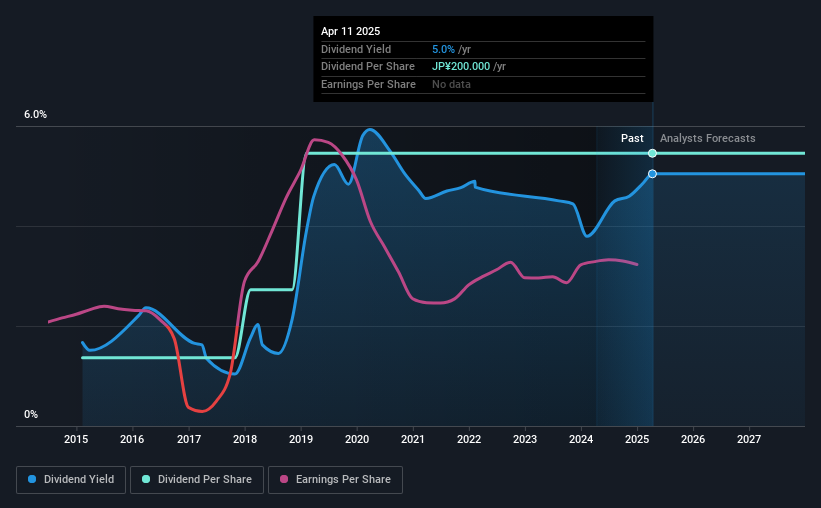Click the 'JP¥200.000' dividend per share value
821x508 pixels.
(461, 67)
